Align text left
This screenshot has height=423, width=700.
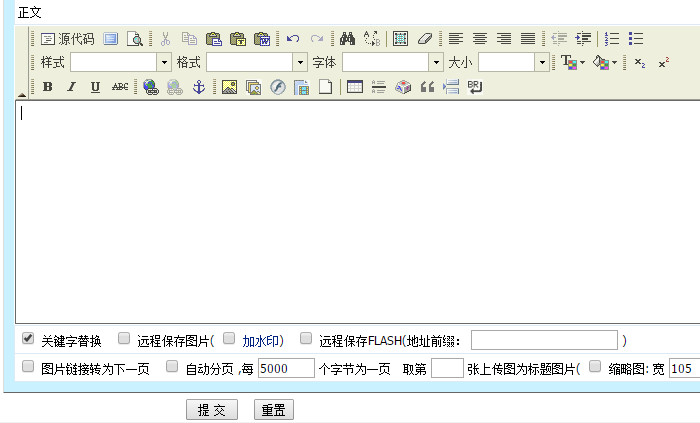pyautogui.click(x=456, y=39)
